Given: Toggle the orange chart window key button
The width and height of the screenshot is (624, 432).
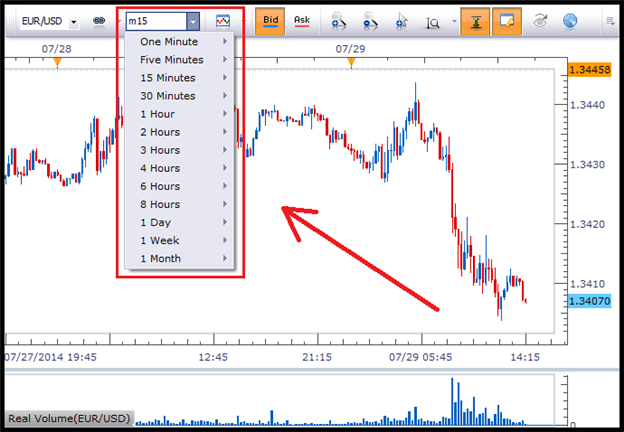Looking at the screenshot, I should pos(507,21).
